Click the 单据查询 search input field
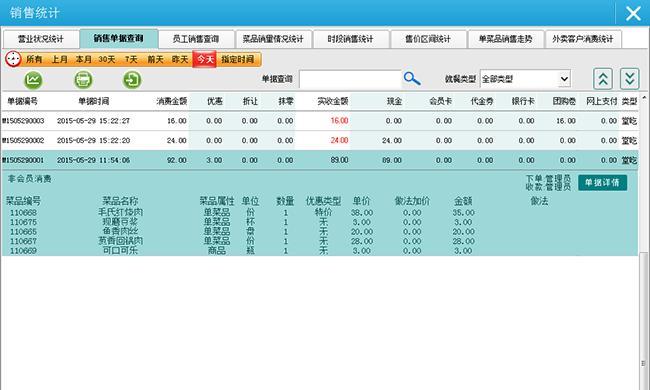 350,79
